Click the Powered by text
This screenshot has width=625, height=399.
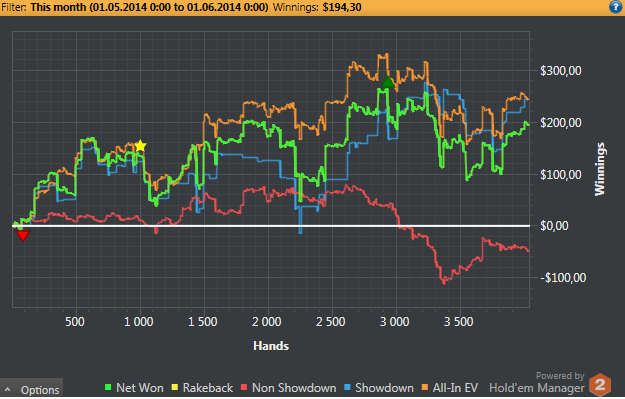point(560,375)
